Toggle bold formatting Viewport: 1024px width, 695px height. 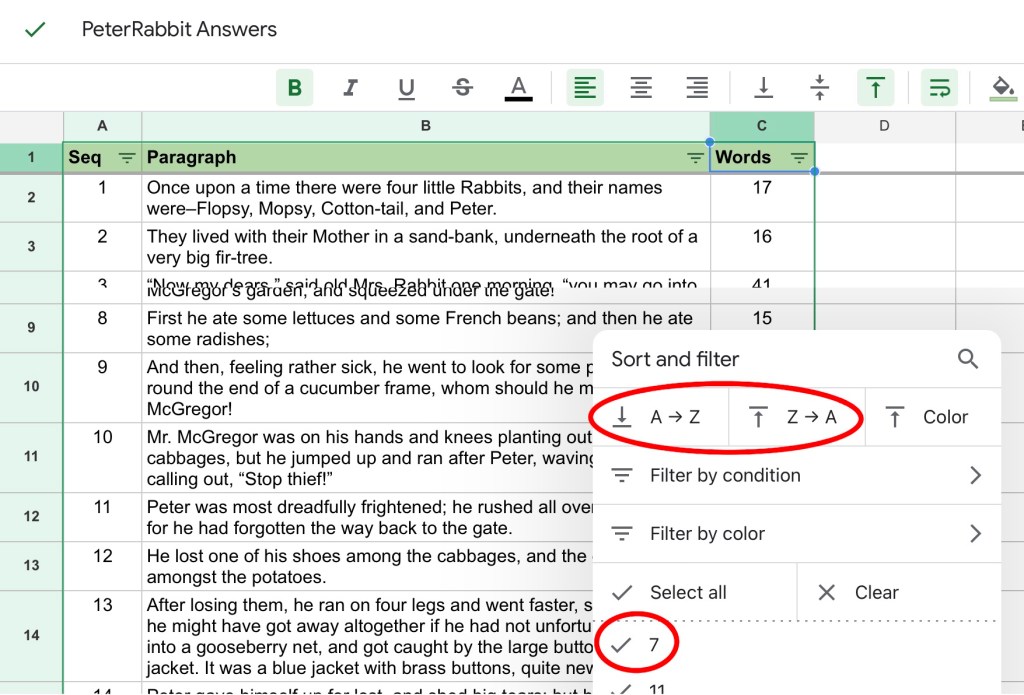(x=294, y=88)
